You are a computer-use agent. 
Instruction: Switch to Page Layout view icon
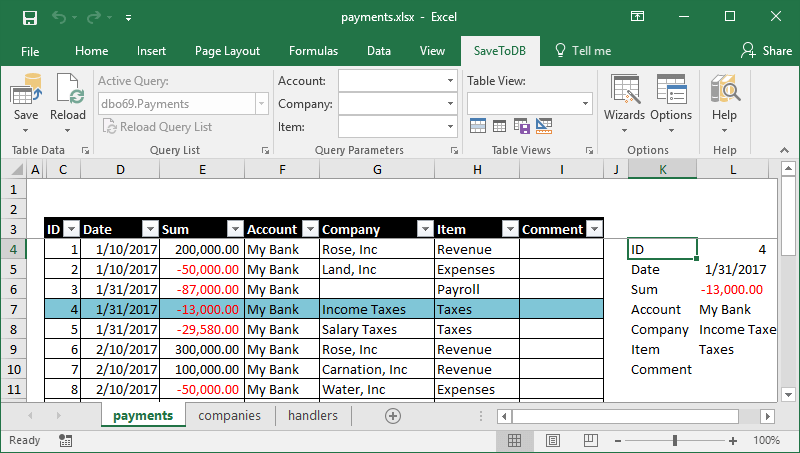[x=553, y=440]
